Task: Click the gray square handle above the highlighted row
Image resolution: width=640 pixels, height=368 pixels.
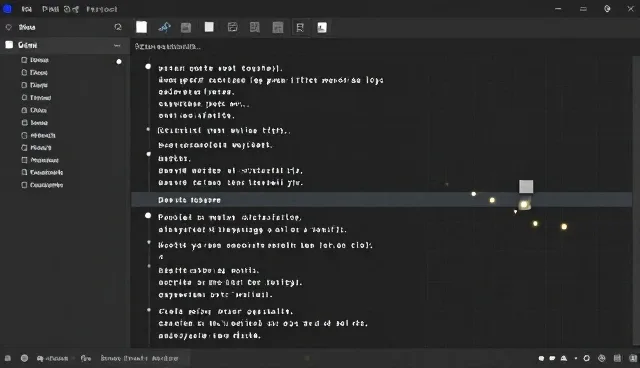Action: tap(526, 187)
